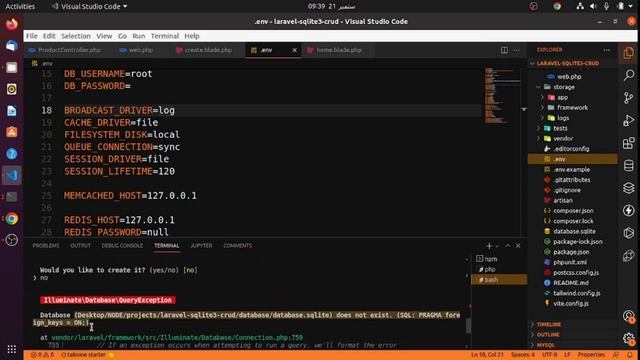Viewport: 640px width, 360px height.
Task: Click tabnine starter in status bar
Action: [87, 355]
